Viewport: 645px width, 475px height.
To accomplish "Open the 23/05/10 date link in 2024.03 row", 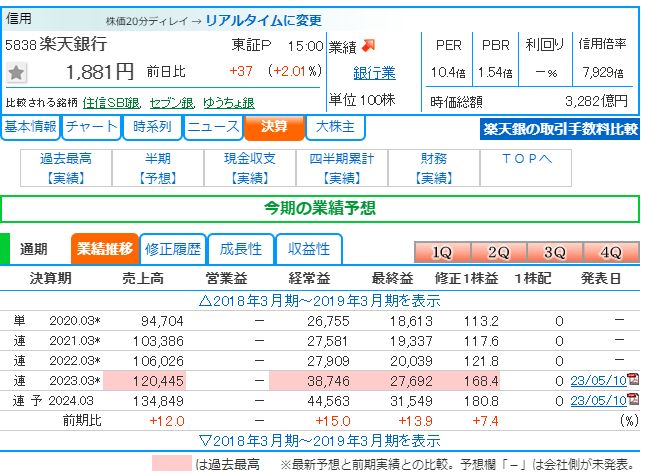I will (x=599, y=400).
